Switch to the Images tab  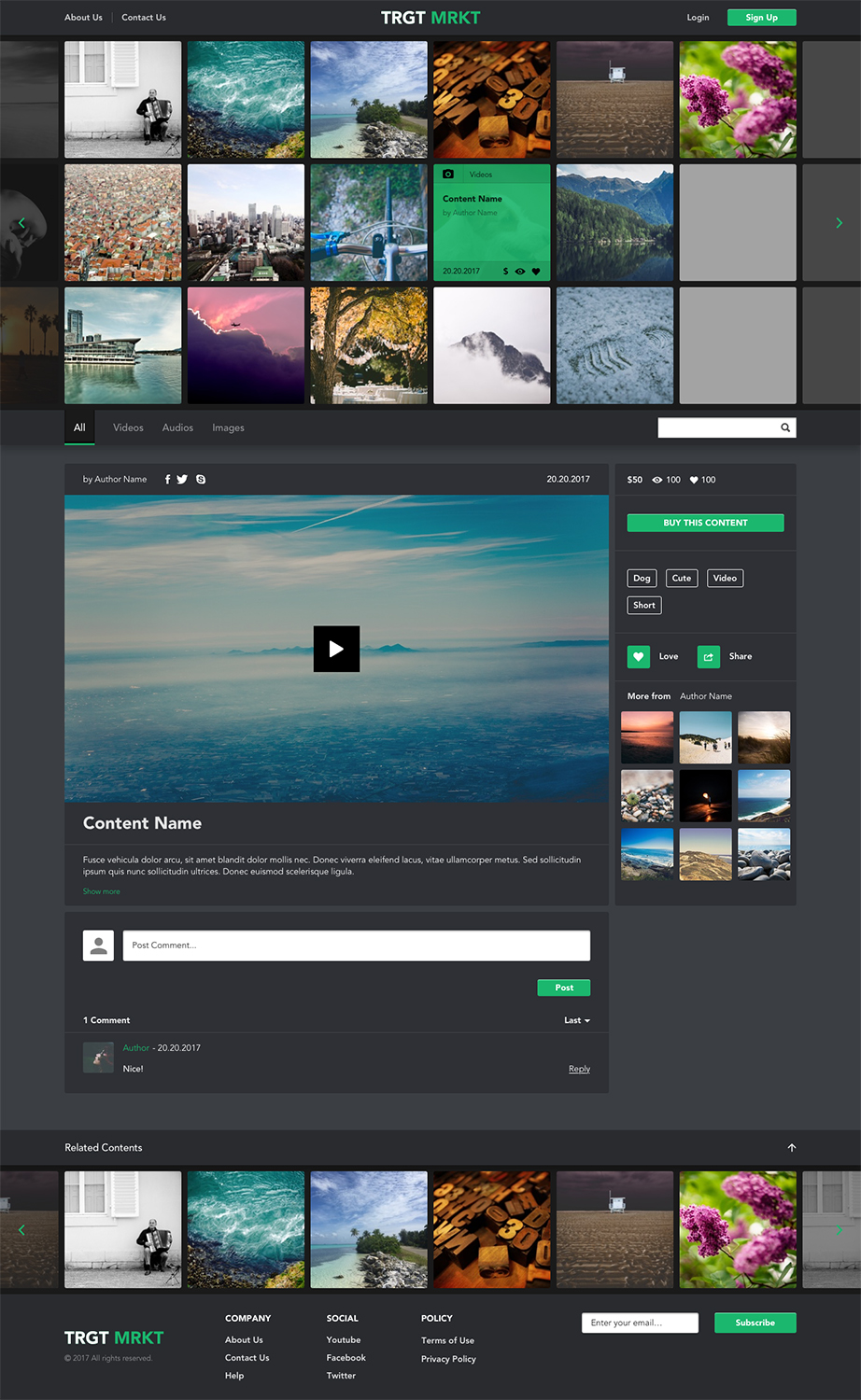point(228,427)
